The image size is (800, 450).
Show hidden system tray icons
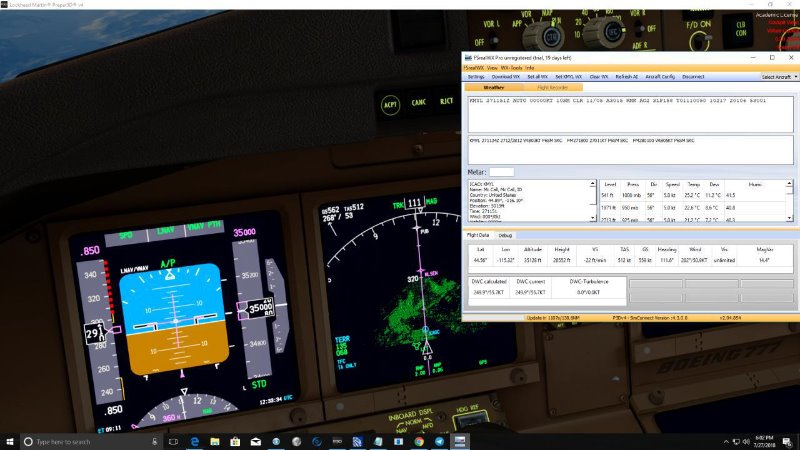pos(726,442)
